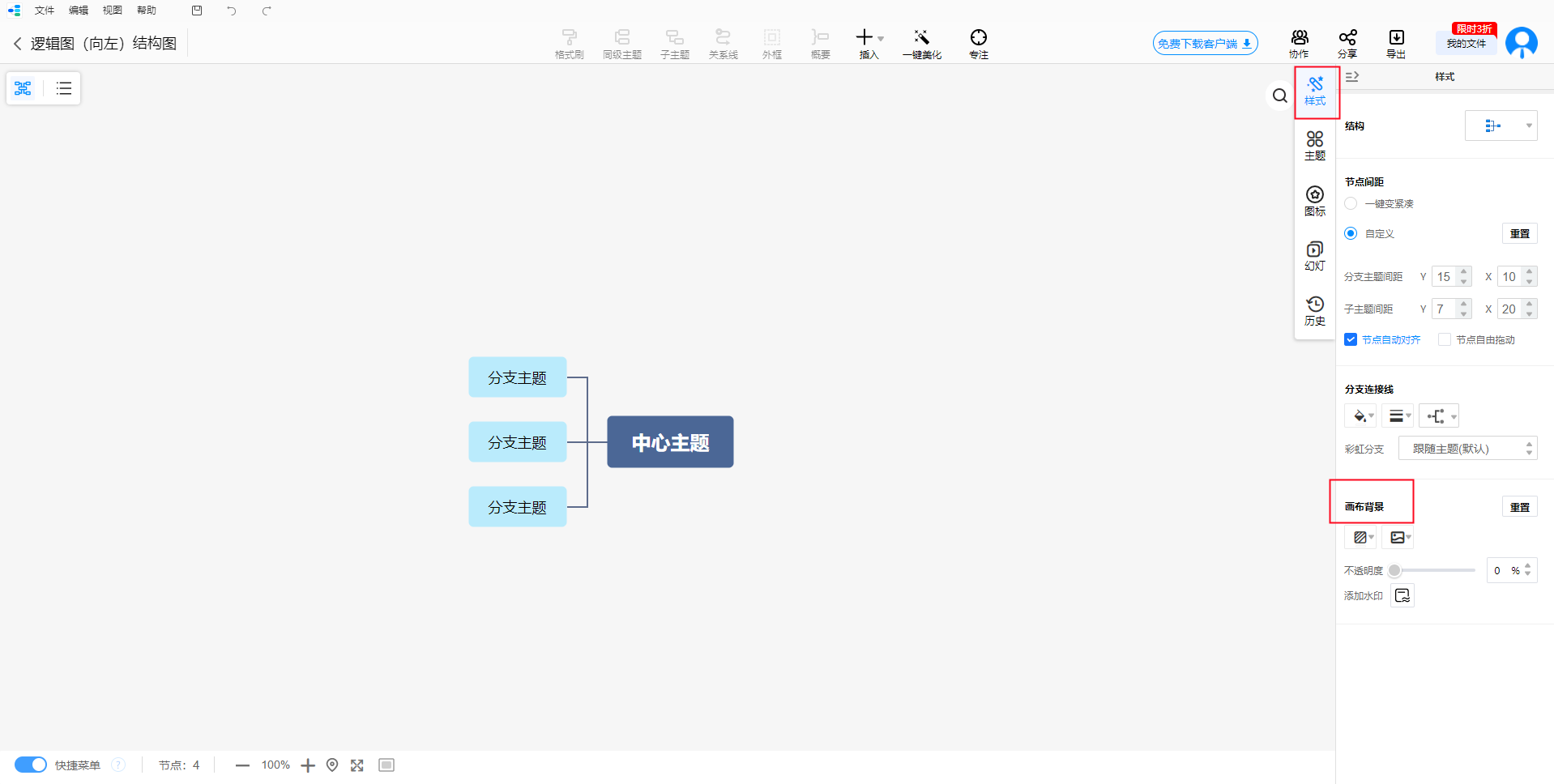The width and height of the screenshot is (1554, 784).
Task: Open the 专注 focus mode icon
Action: [978, 38]
